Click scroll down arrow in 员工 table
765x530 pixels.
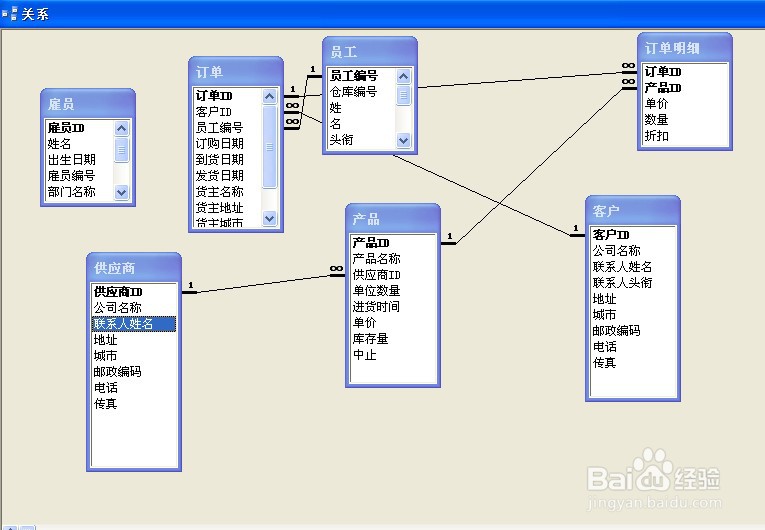403,141
